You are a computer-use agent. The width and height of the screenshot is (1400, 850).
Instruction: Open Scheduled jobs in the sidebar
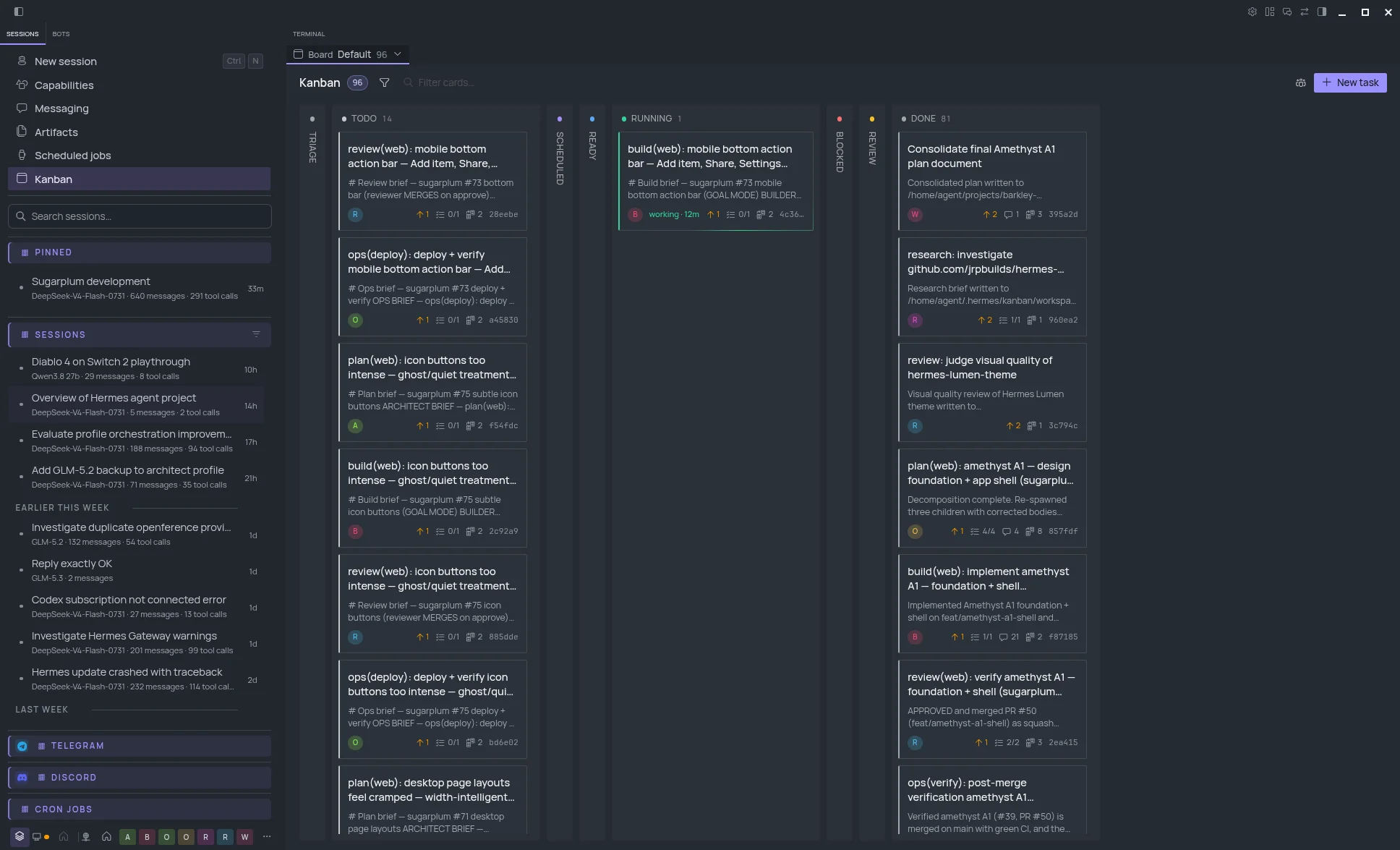pyautogui.click(x=140, y=155)
